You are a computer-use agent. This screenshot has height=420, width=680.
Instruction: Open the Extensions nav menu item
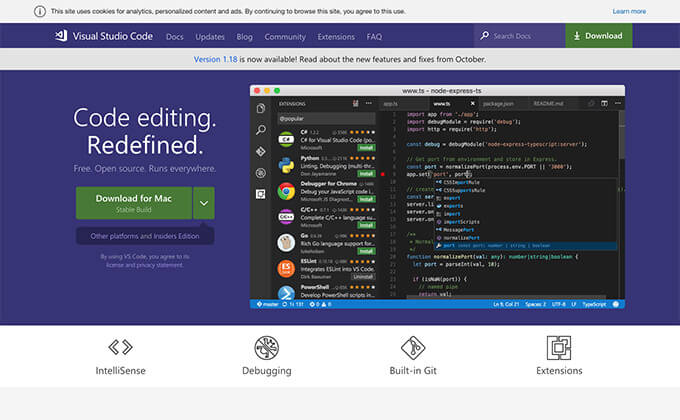(x=336, y=36)
